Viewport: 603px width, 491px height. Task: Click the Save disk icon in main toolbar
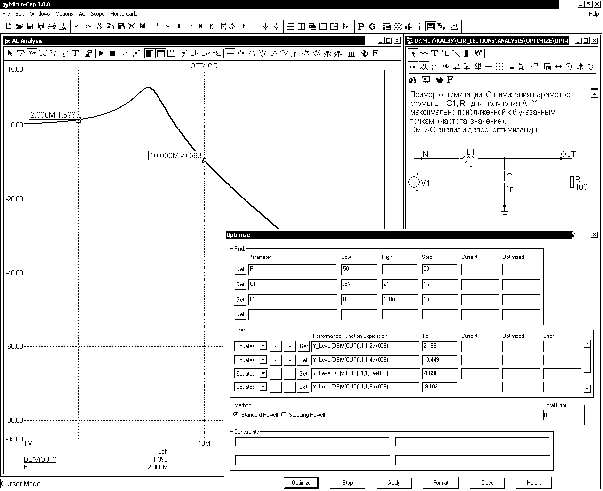30,26
